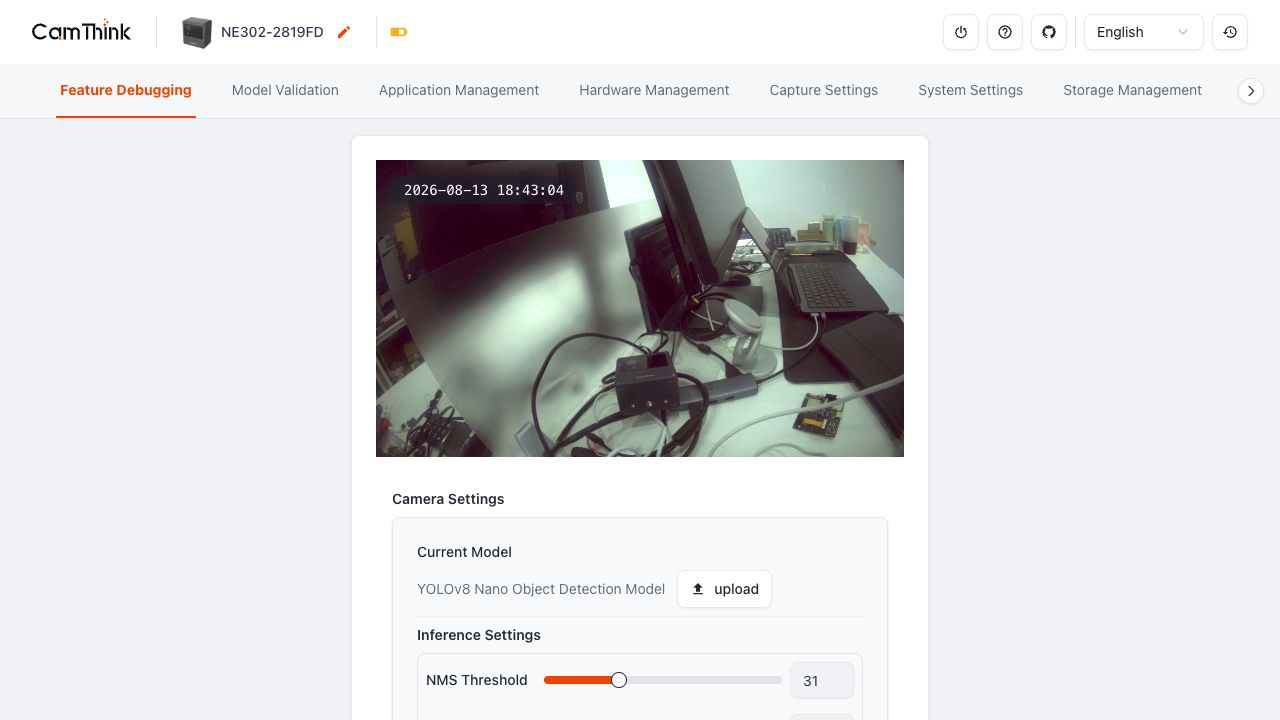Click the upload model button
The image size is (1280, 720).
(724, 589)
